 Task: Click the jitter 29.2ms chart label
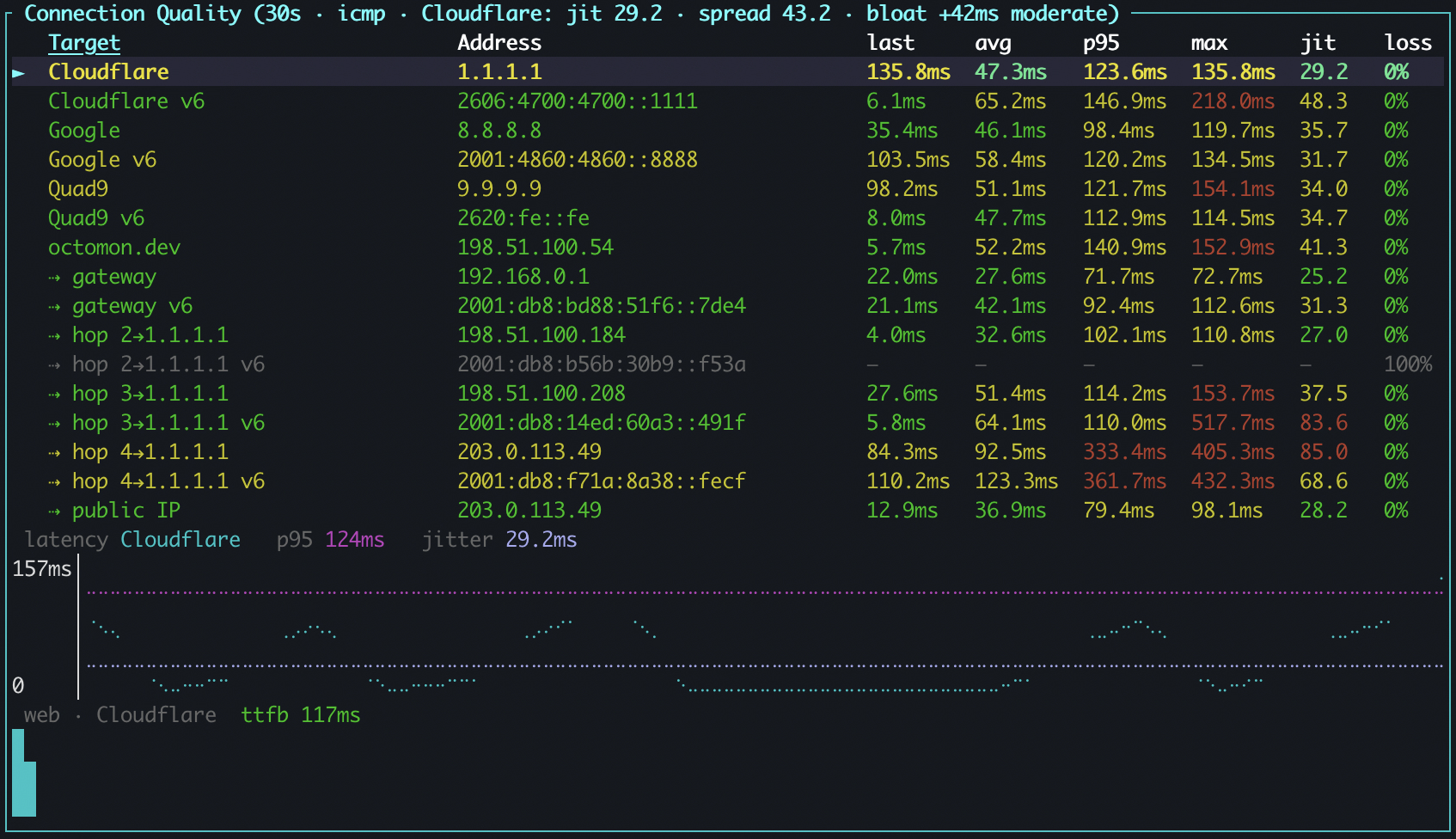(x=499, y=540)
